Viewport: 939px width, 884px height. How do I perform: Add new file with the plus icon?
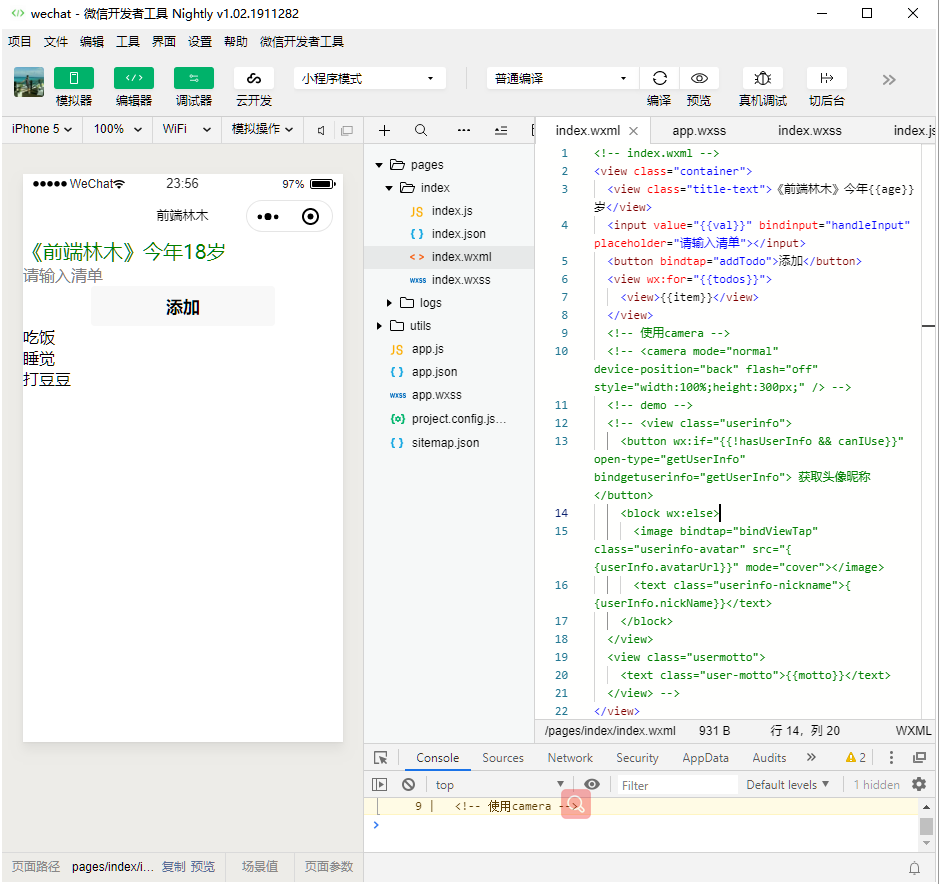point(384,130)
